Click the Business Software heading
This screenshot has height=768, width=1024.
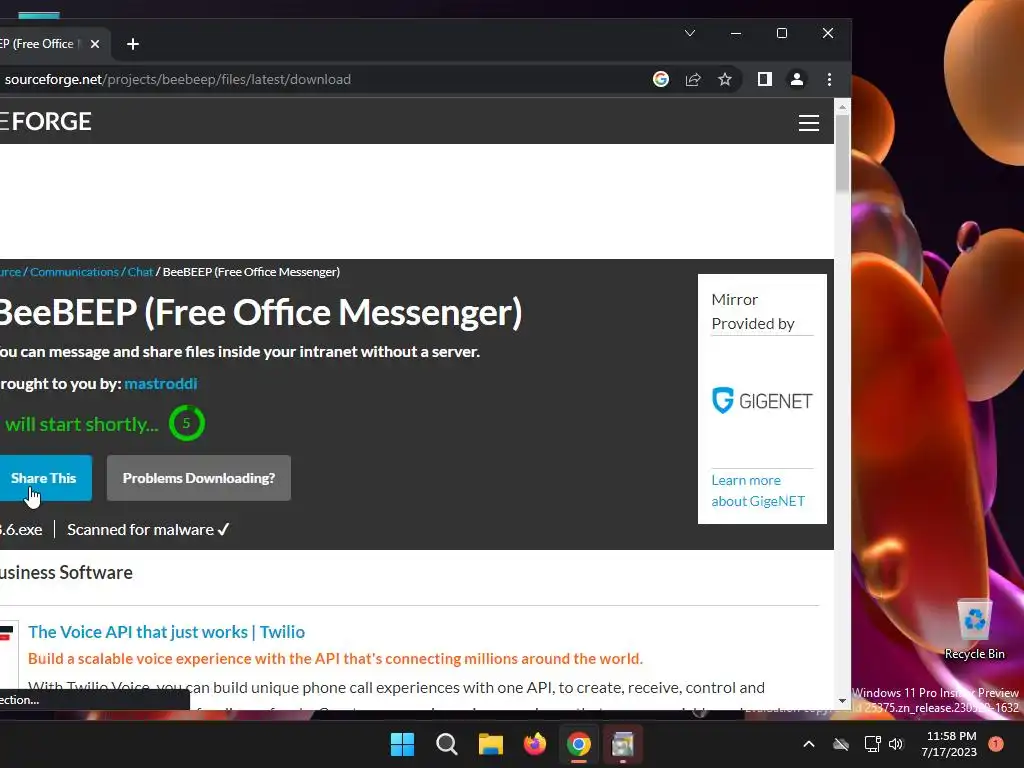[x=66, y=573]
